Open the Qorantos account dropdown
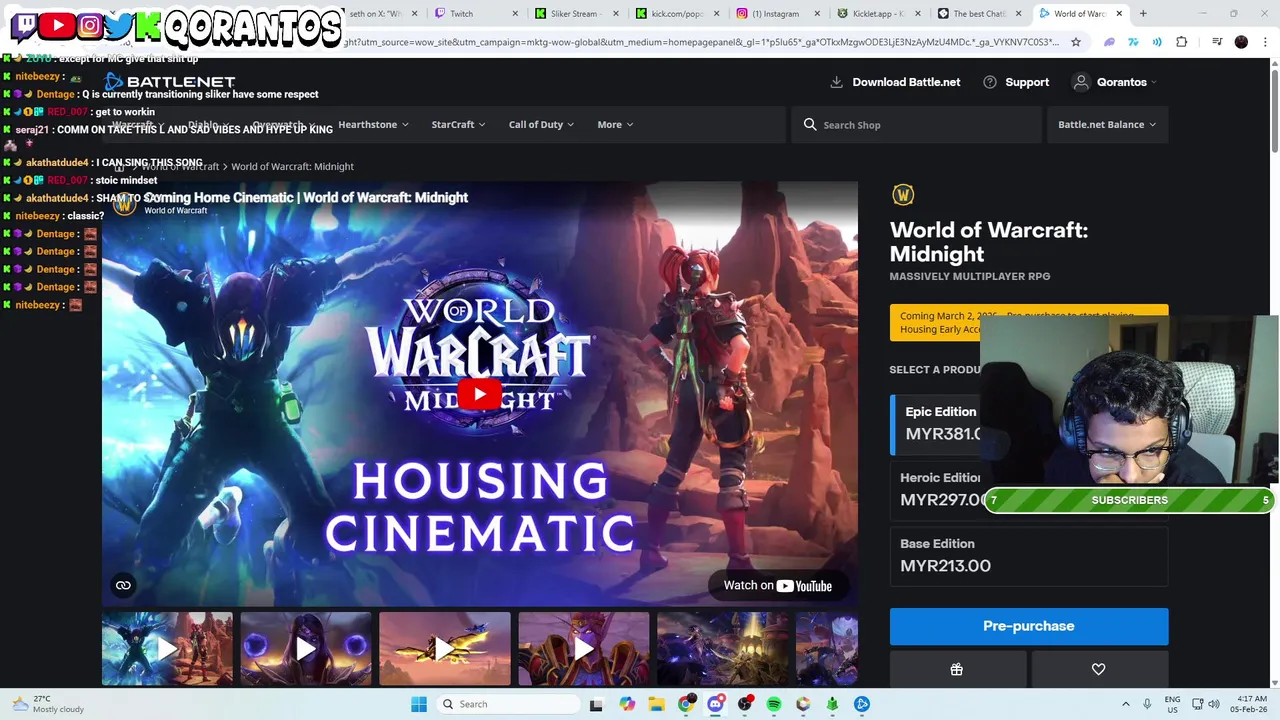 pos(1114,82)
